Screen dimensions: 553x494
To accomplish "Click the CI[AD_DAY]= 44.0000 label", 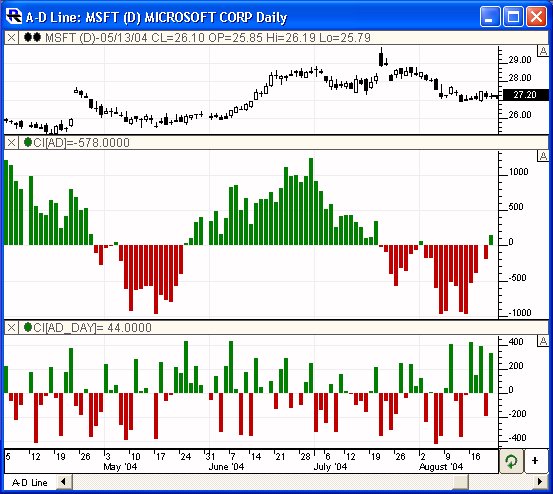I will click(92, 328).
